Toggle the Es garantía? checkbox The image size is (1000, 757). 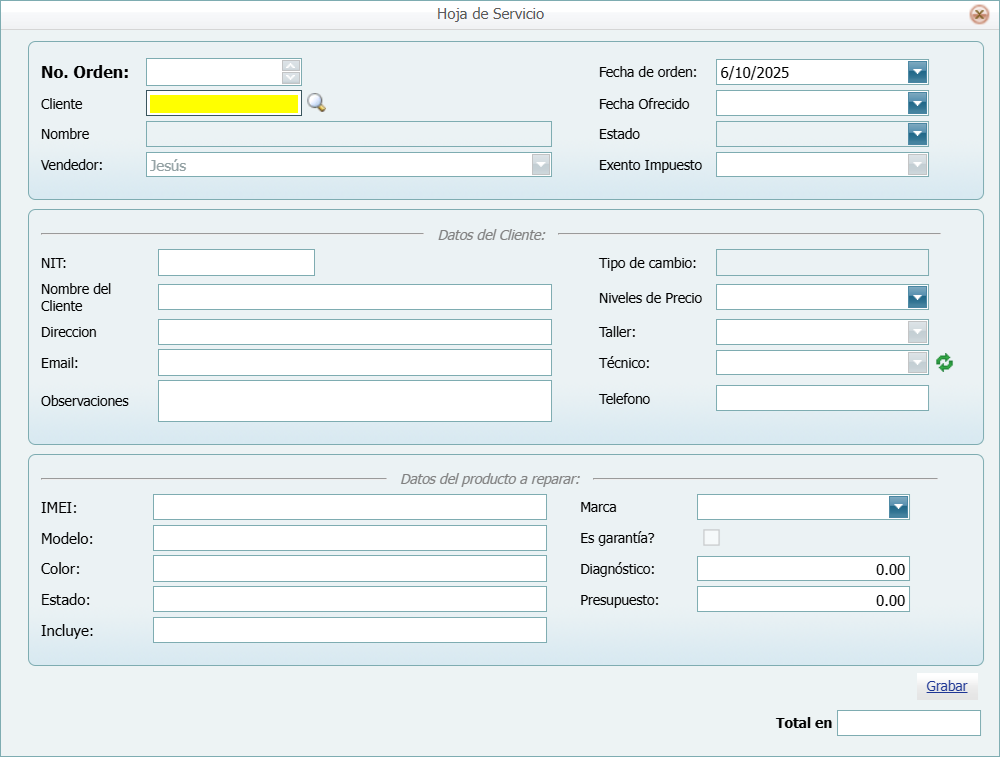coord(711,537)
